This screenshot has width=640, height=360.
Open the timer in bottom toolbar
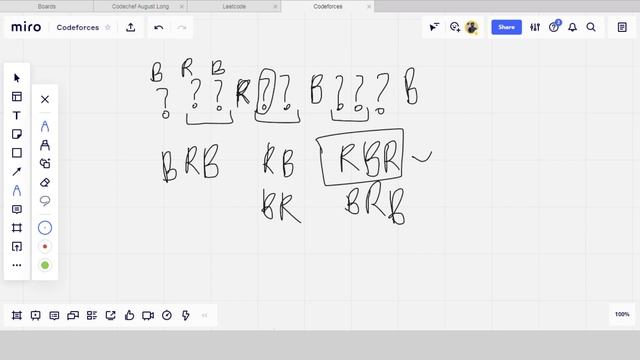point(167,316)
